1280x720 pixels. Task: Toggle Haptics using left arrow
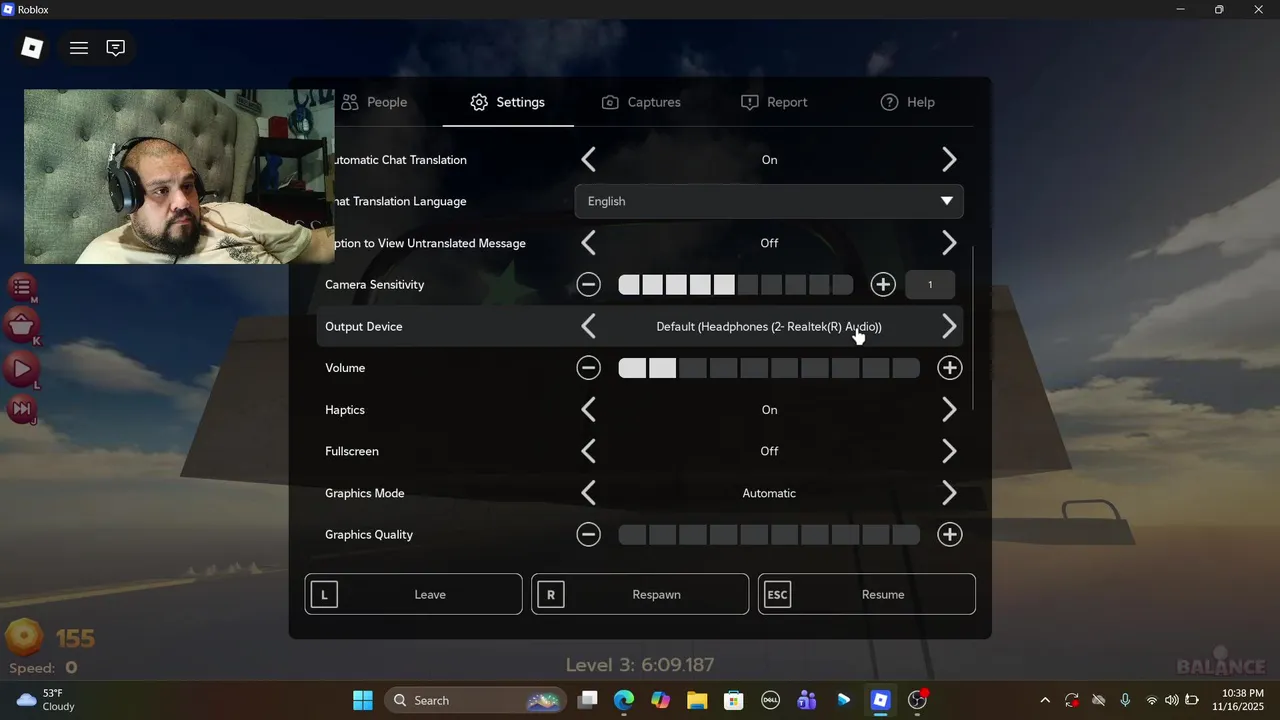click(x=588, y=410)
